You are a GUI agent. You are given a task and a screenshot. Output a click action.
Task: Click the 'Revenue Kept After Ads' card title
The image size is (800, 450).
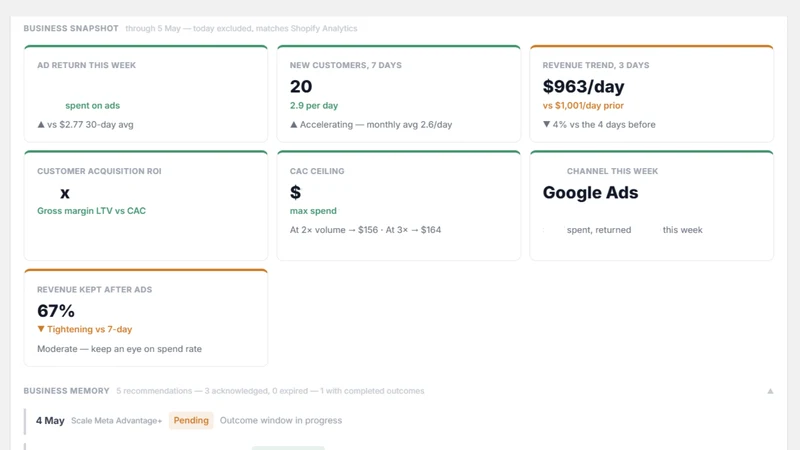(x=94, y=290)
